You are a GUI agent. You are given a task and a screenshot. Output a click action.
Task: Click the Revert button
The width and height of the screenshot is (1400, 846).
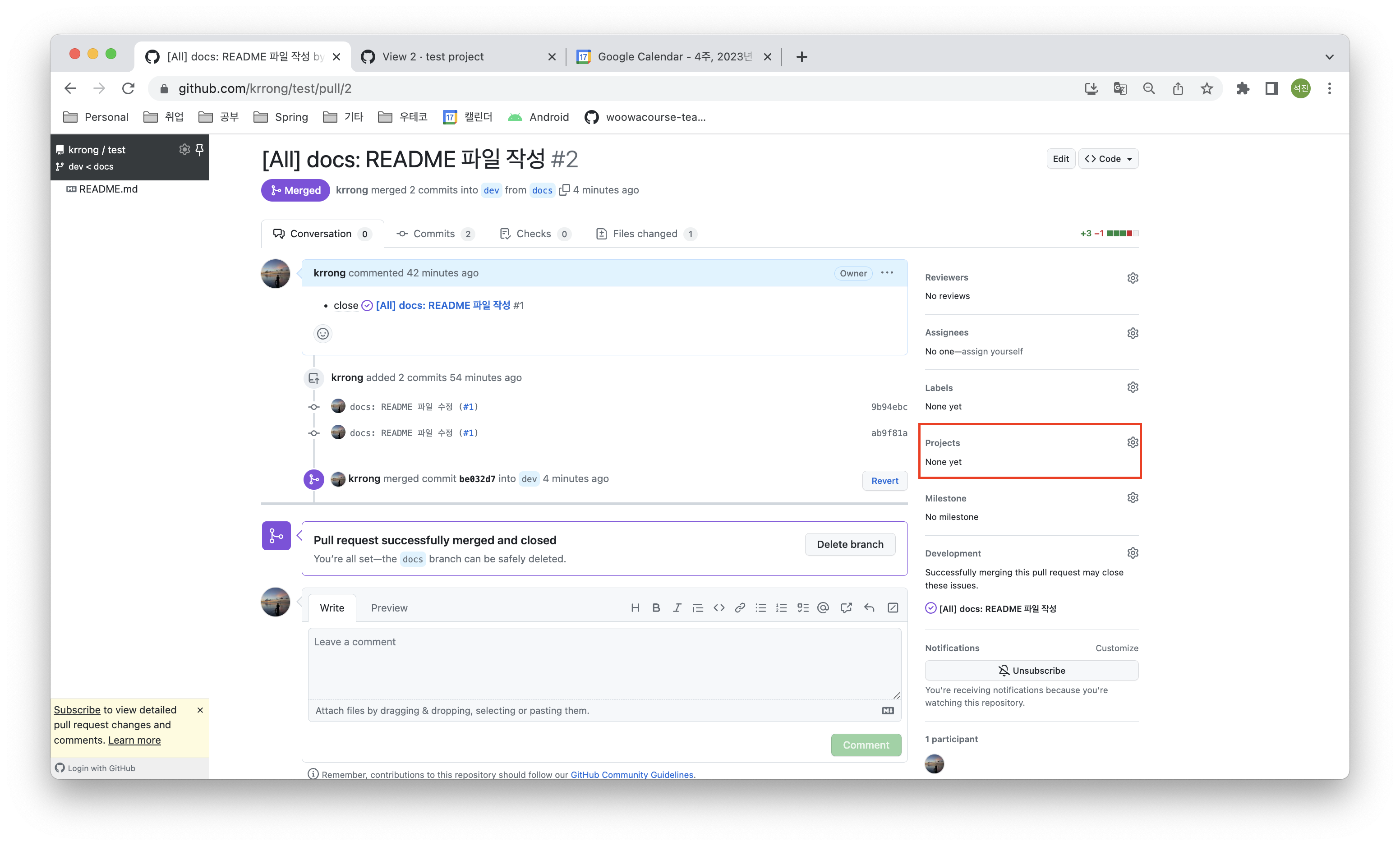point(884,481)
